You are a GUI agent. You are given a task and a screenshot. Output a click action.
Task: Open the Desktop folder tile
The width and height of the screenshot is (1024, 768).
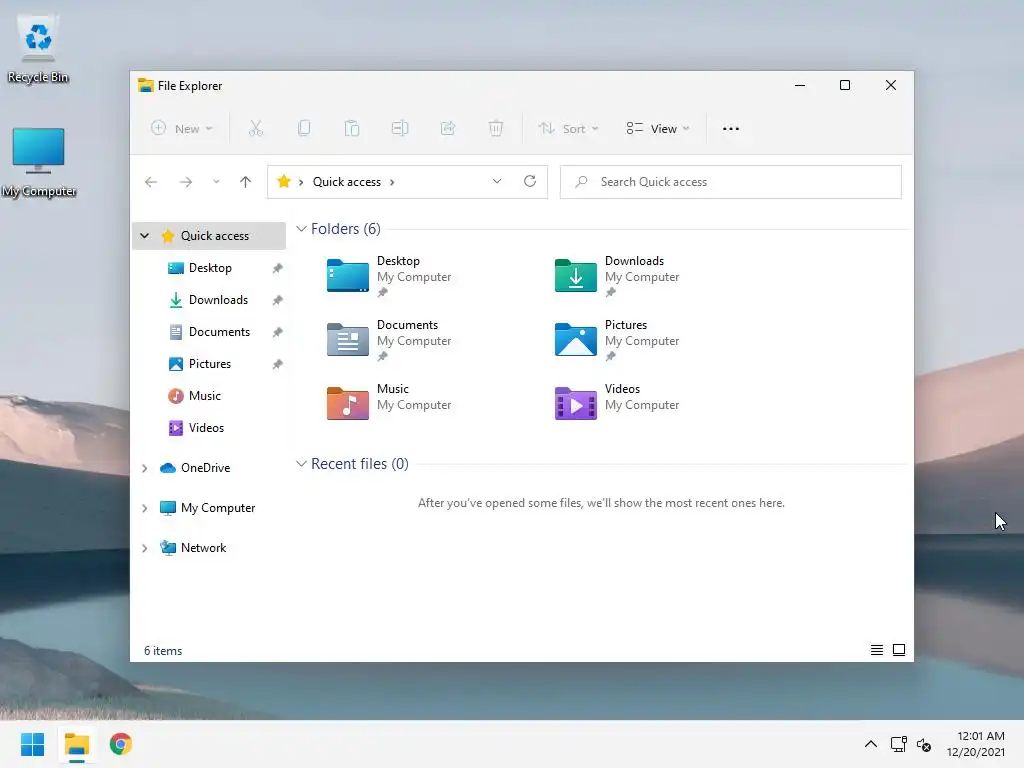[x=389, y=277]
